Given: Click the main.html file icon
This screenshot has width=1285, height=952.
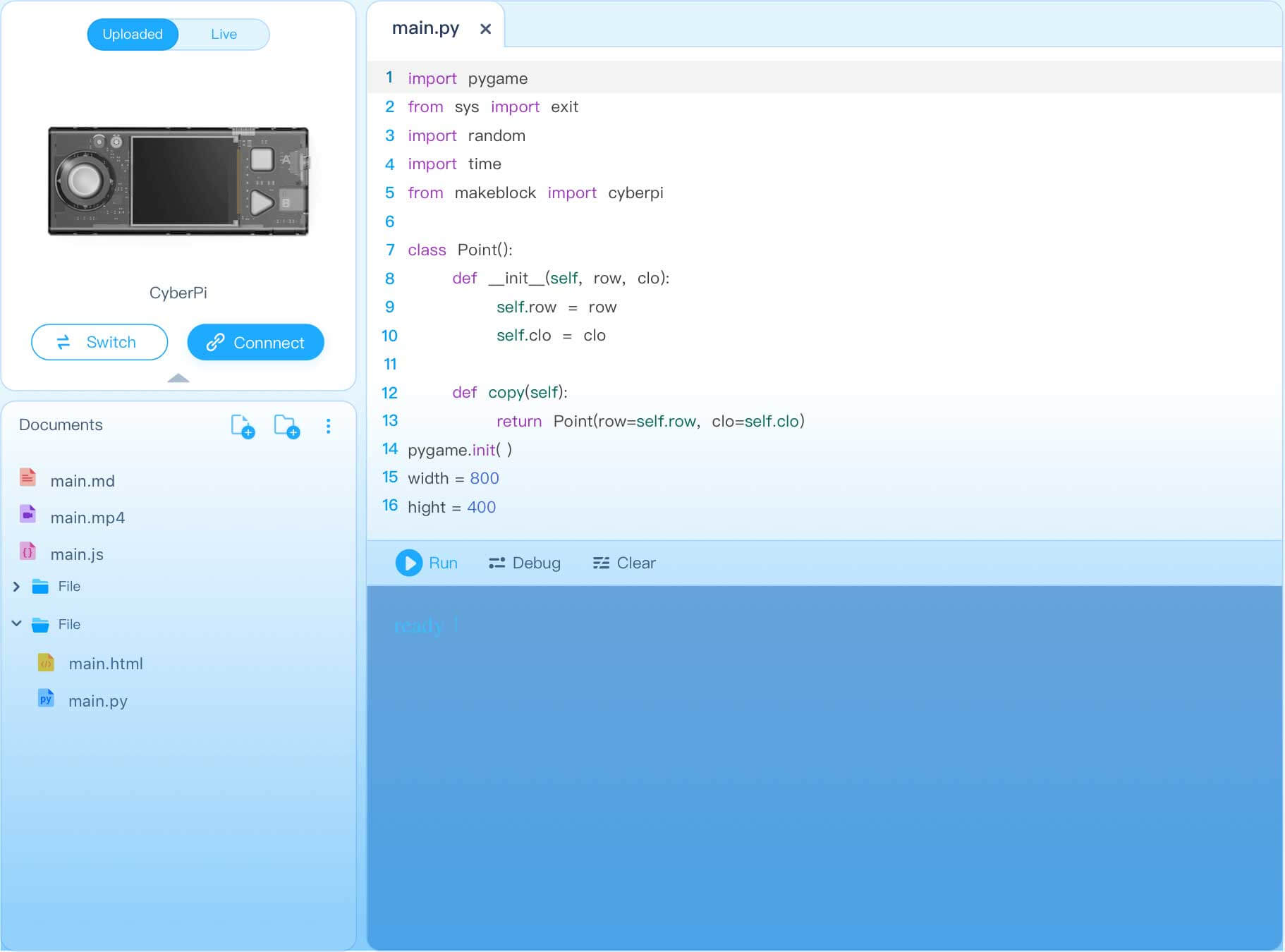Looking at the screenshot, I should click(46, 661).
